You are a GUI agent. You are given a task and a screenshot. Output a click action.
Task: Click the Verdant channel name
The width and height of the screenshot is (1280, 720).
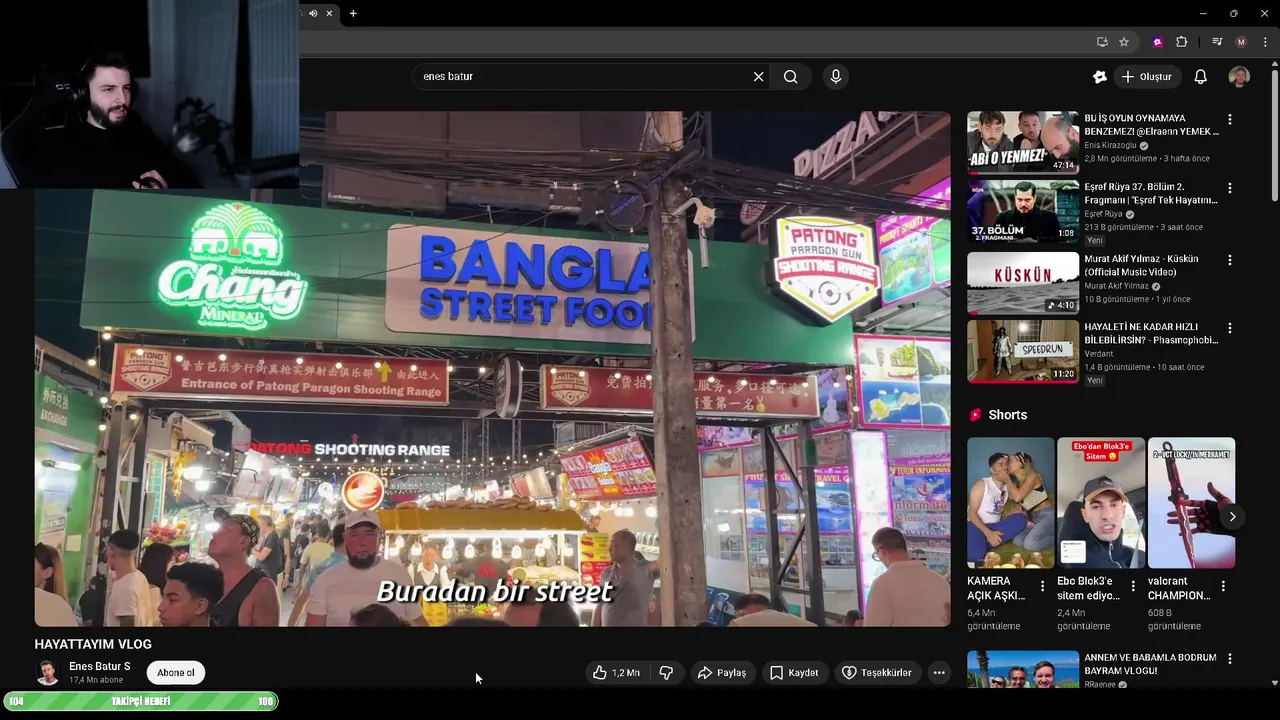(1099, 353)
